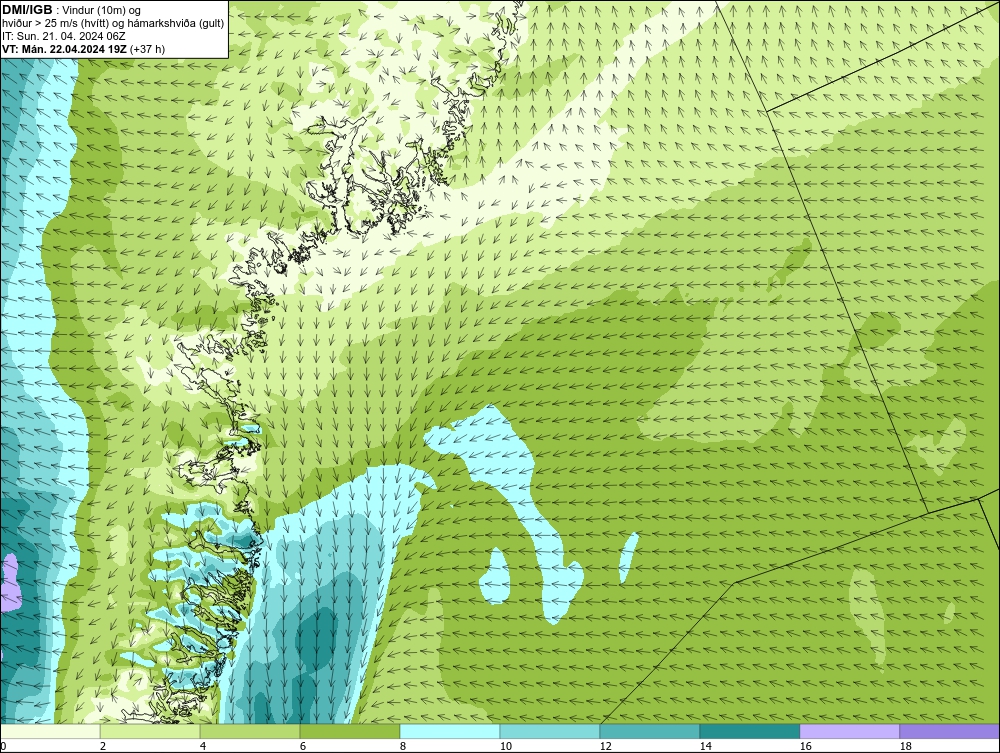Click the 12–14 m/s legend color swatch

click(649, 731)
